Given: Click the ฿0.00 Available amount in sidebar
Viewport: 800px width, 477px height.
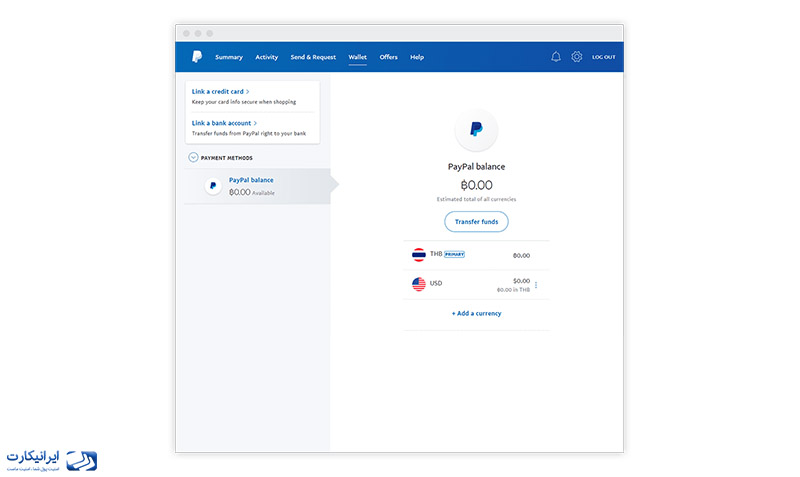Looking at the screenshot, I should (x=252, y=192).
